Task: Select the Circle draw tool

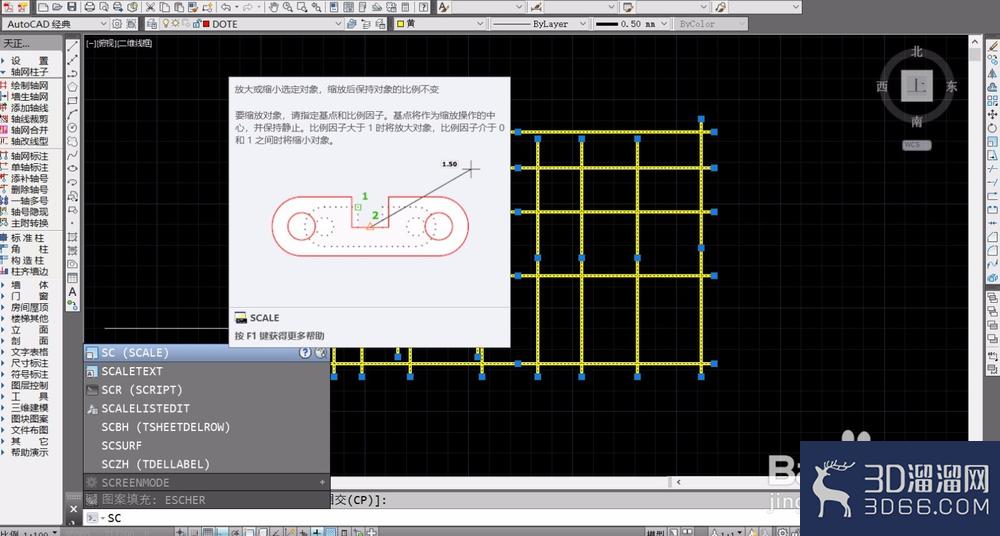Action: pyautogui.click(x=73, y=128)
